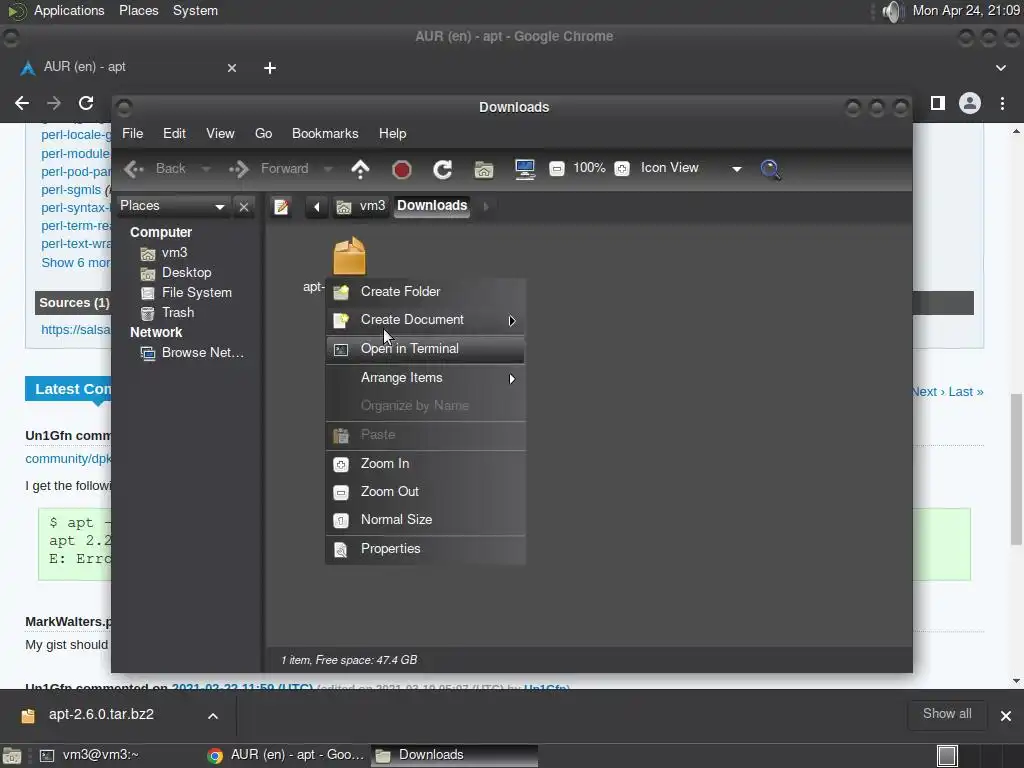Click the Downloads path bar button
Screen dimensions: 1024x768
432,206
